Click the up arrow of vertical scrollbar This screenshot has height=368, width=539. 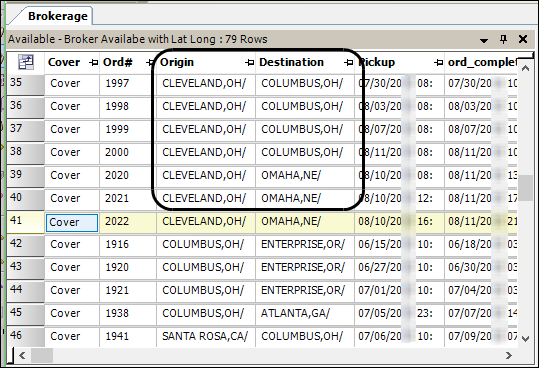pyautogui.click(x=525, y=68)
